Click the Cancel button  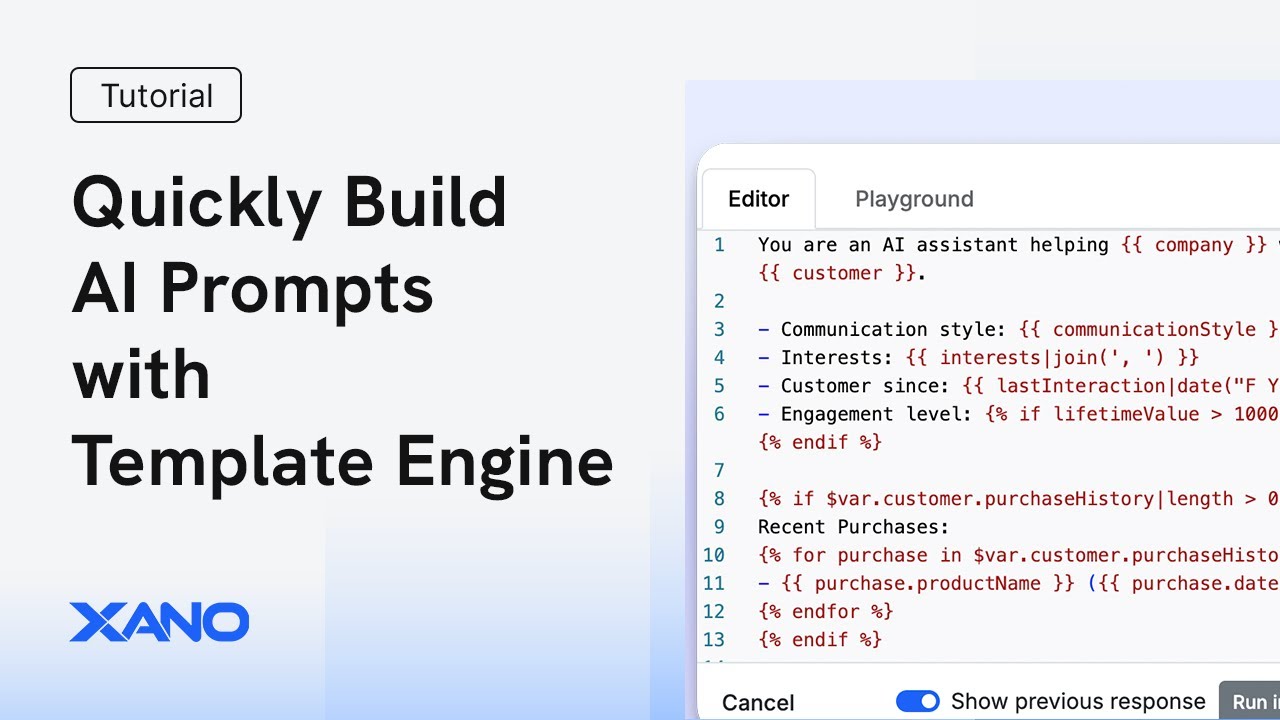757,701
